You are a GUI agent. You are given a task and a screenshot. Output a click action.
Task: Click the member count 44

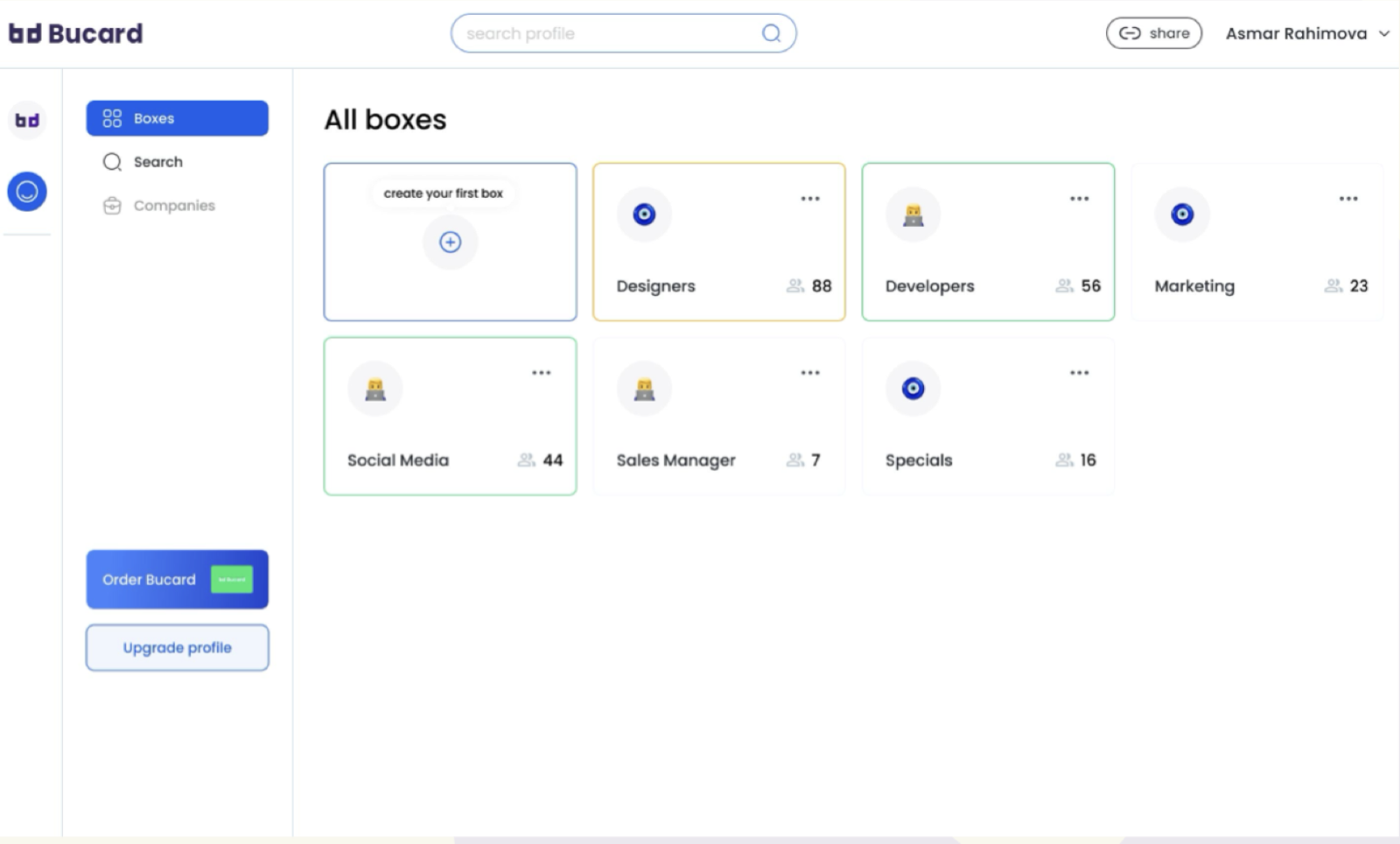[x=553, y=460]
